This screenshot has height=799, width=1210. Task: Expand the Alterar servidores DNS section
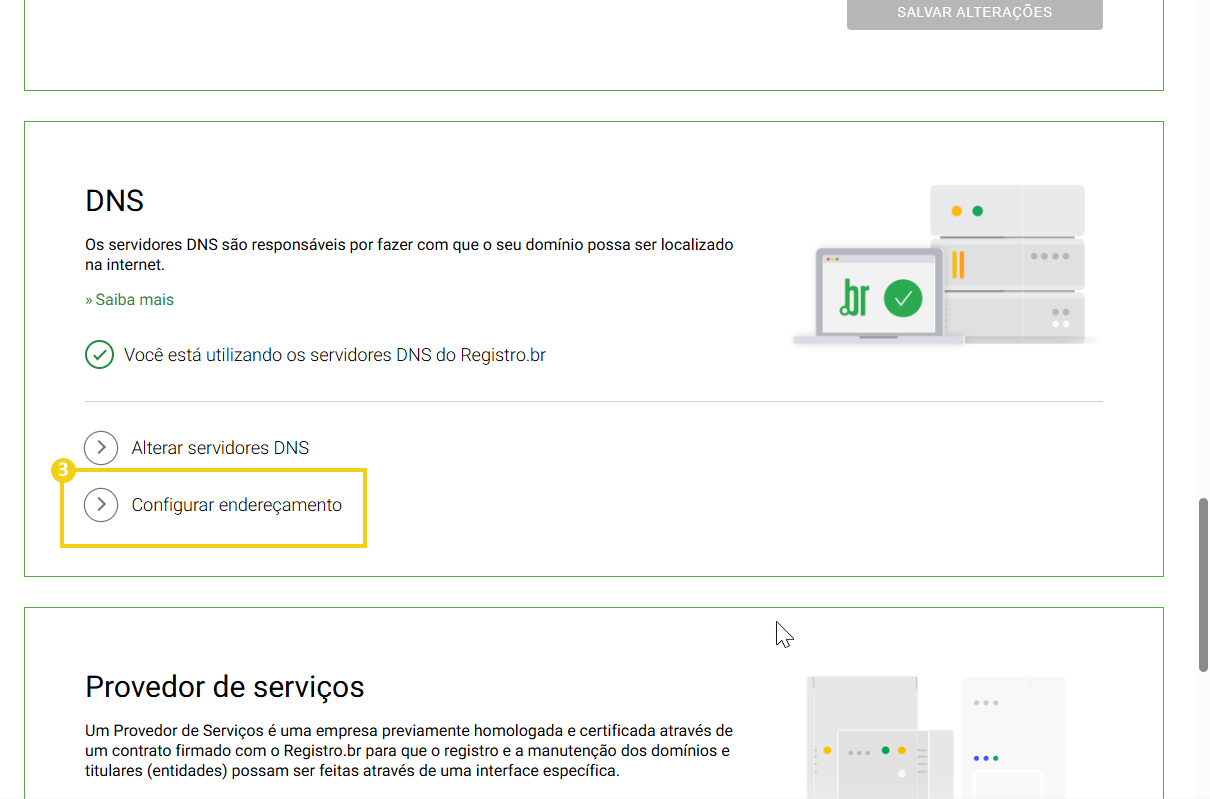click(x=220, y=448)
